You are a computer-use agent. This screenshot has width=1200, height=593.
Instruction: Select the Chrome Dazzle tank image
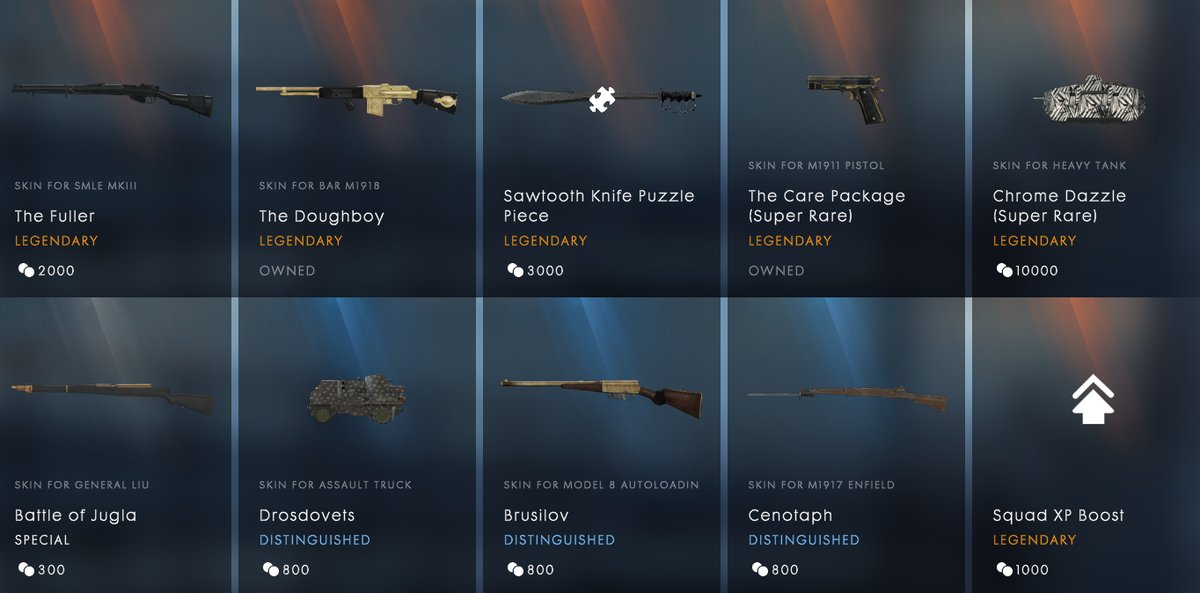[x=1088, y=99]
